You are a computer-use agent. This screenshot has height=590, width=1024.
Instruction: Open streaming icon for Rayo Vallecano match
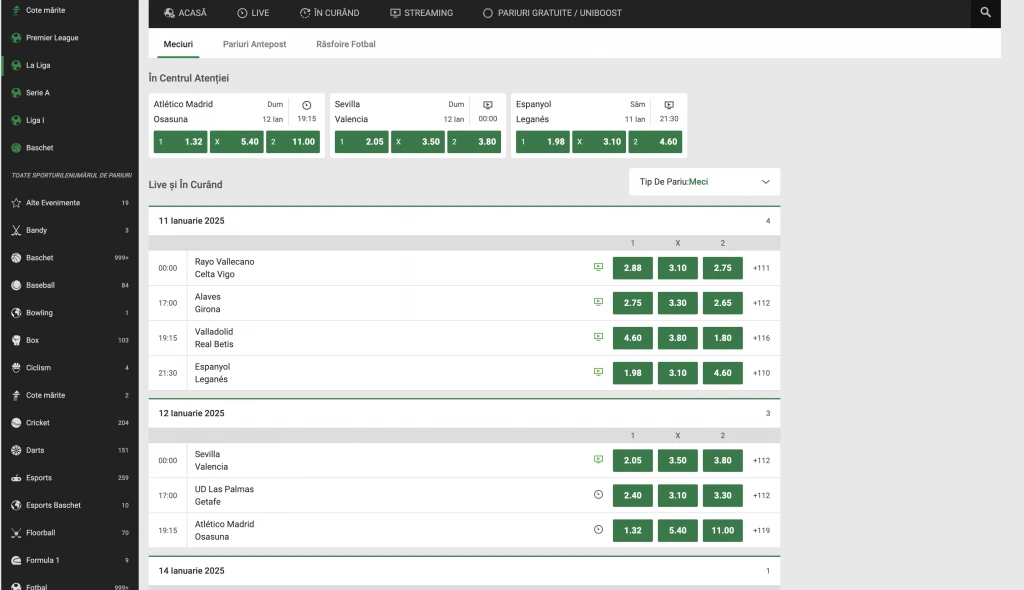click(598, 267)
